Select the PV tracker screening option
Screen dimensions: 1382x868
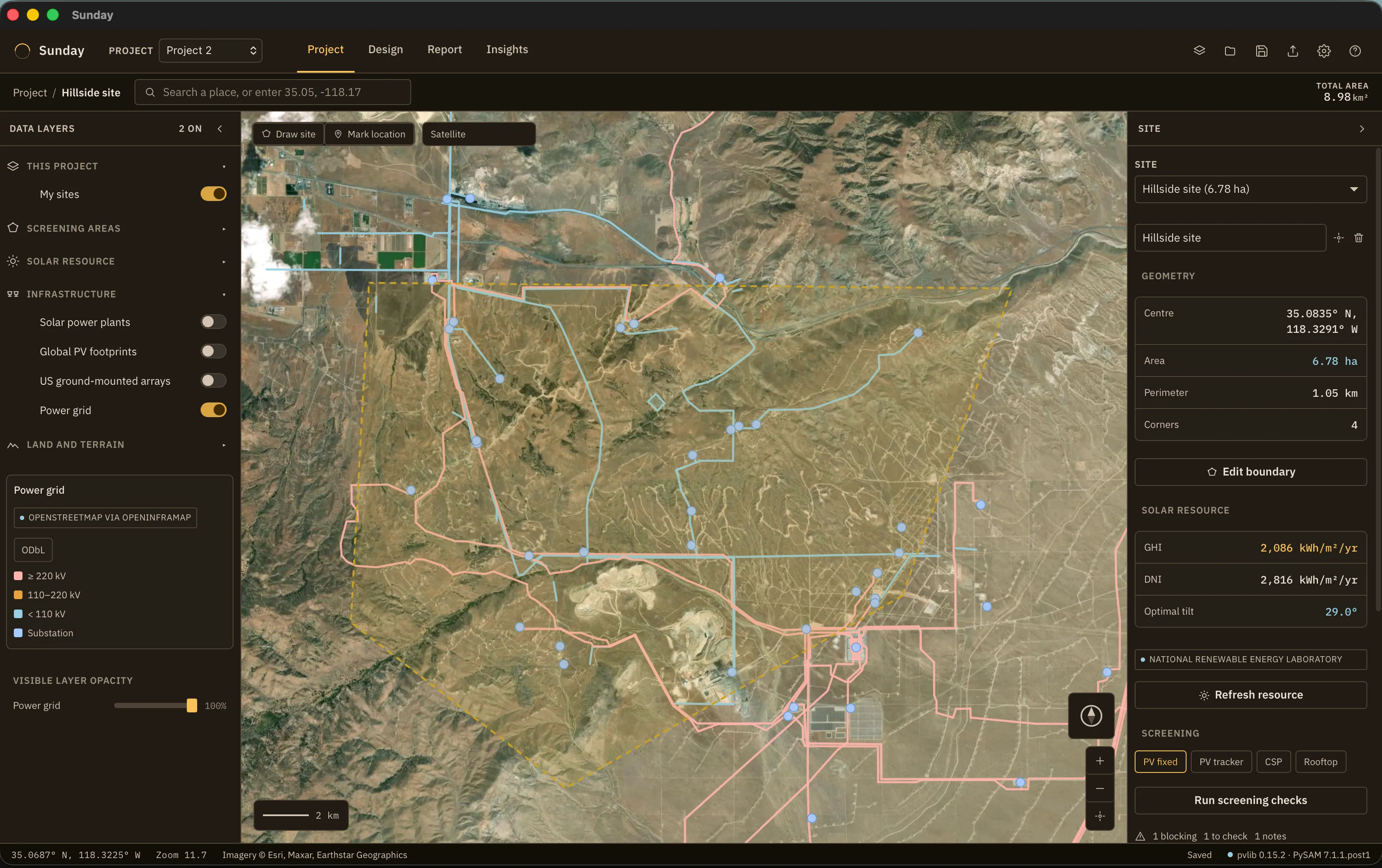click(x=1221, y=761)
